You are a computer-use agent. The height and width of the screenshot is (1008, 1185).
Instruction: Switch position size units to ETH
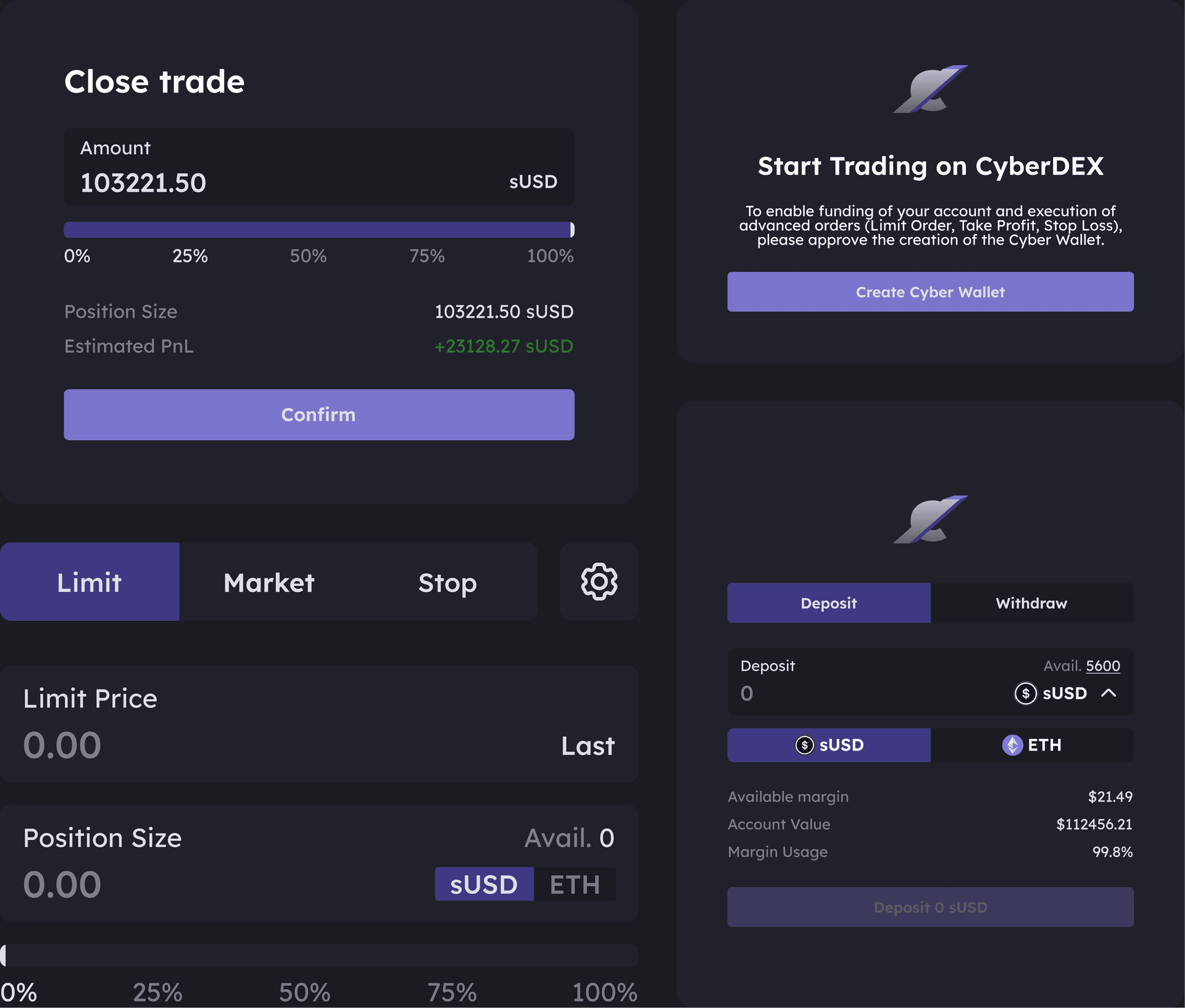pos(575,885)
